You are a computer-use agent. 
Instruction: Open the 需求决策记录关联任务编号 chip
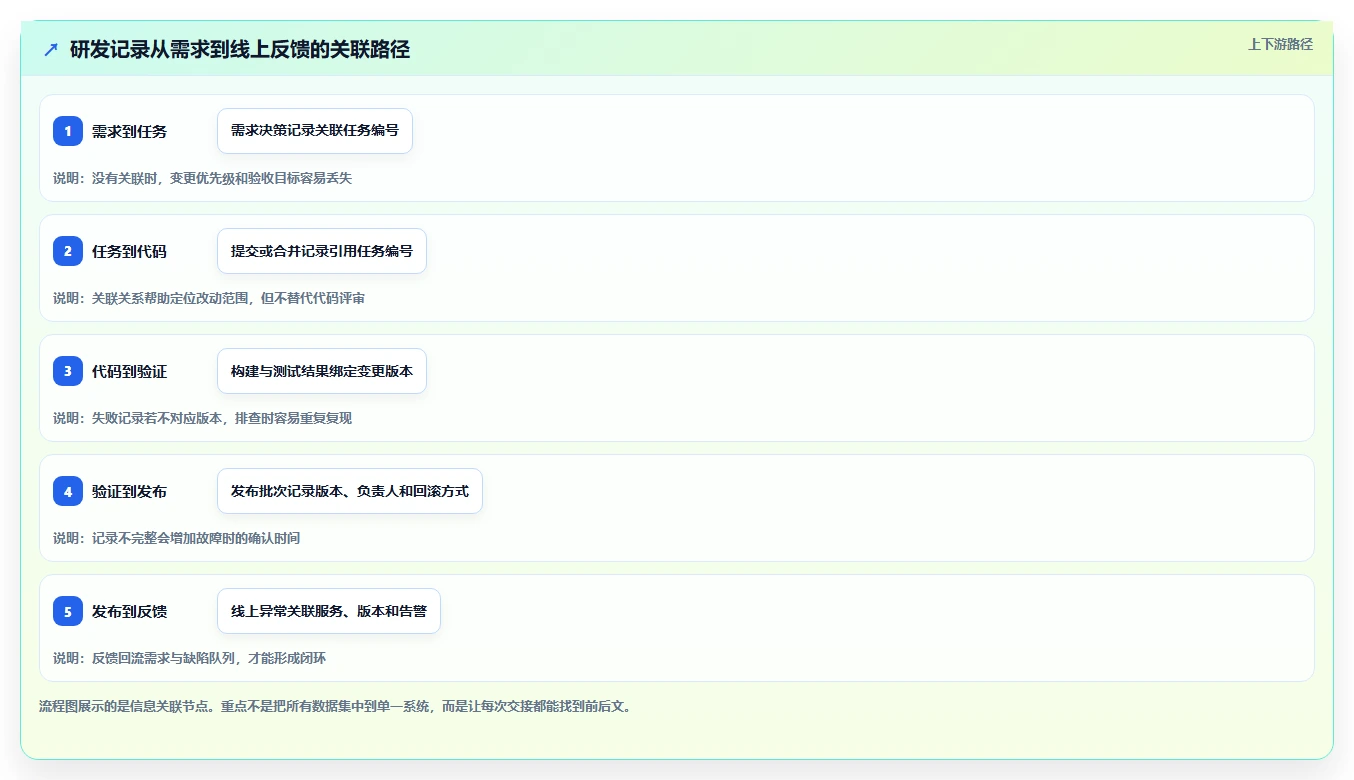[x=315, y=131]
